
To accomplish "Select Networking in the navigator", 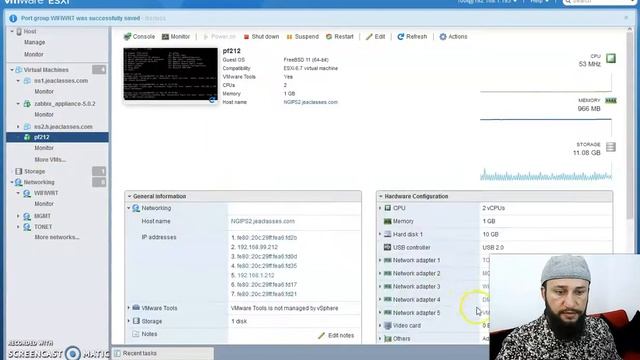I will tap(39, 182).
